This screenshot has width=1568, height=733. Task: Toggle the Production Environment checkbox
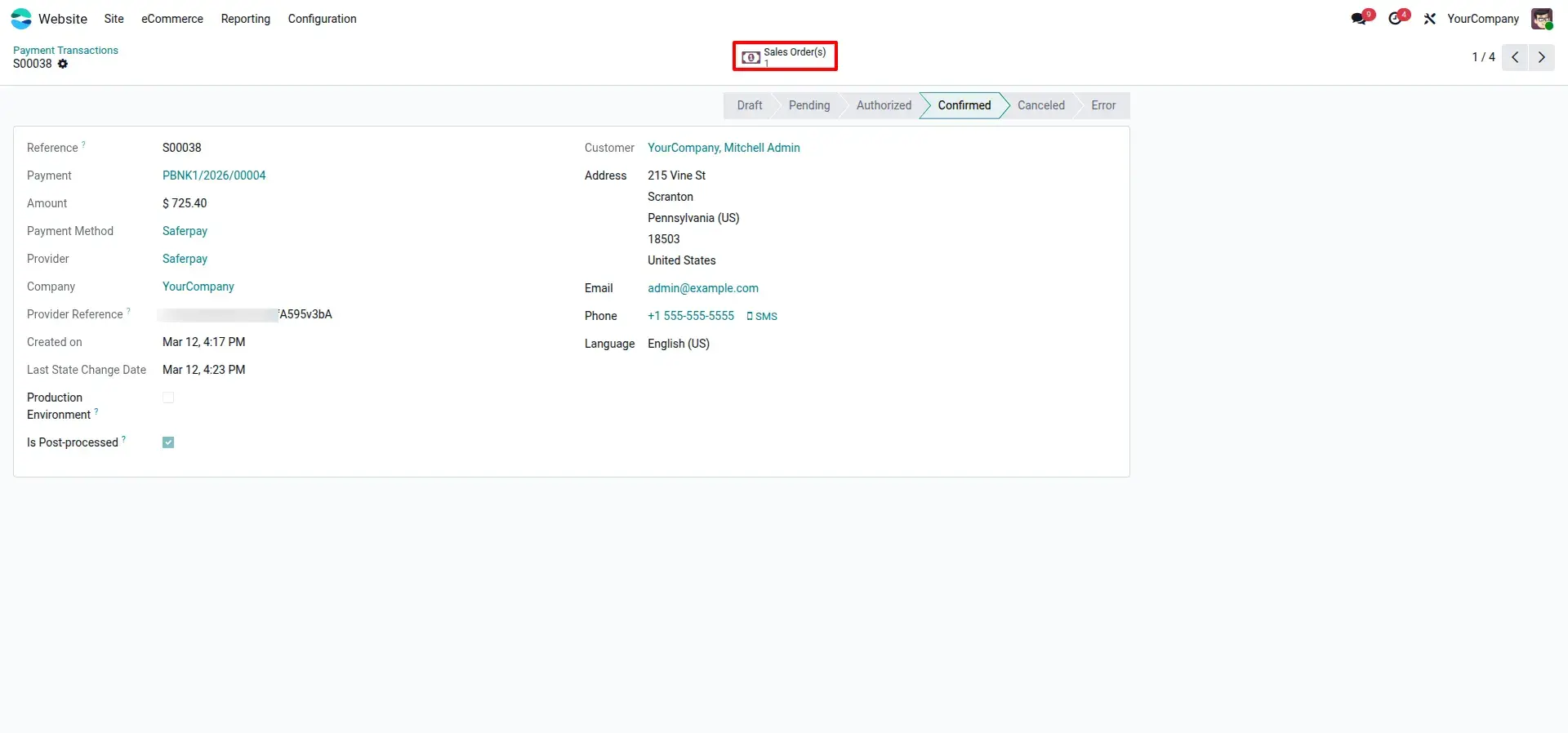pos(168,398)
